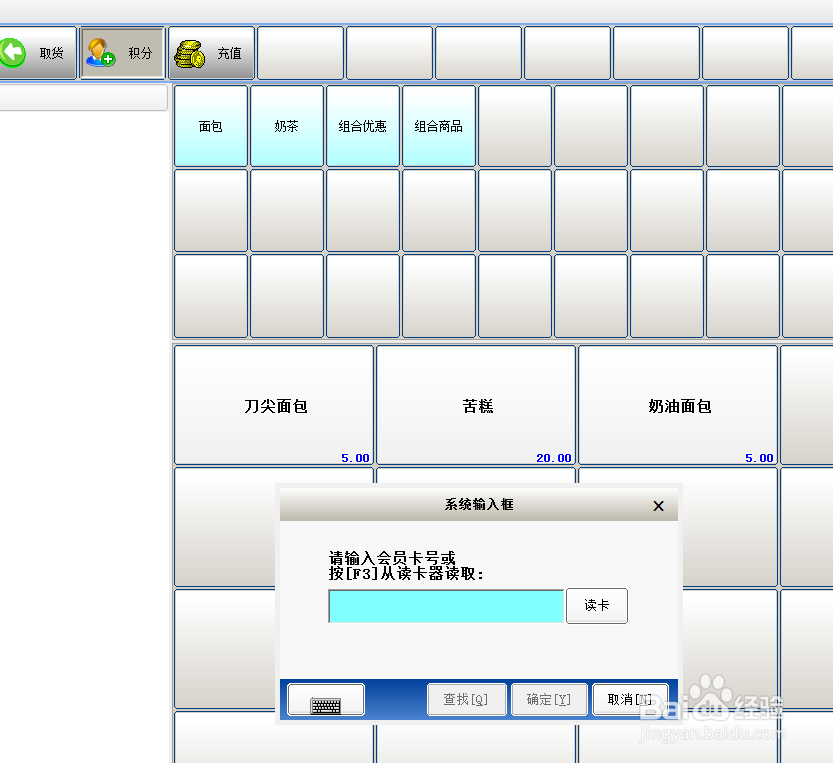The image size is (833, 763).
Task: Open the on-screen keyboard icon in the dialog
Action: pos(324,699)
